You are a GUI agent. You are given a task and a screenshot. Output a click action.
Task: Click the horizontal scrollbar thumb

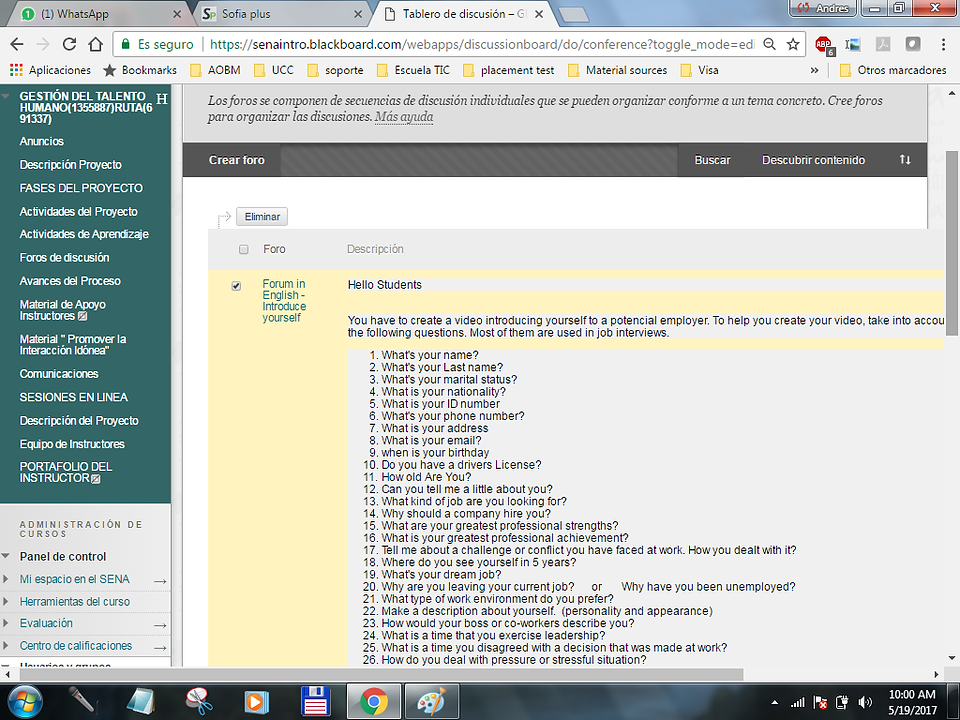click(381, 674)
